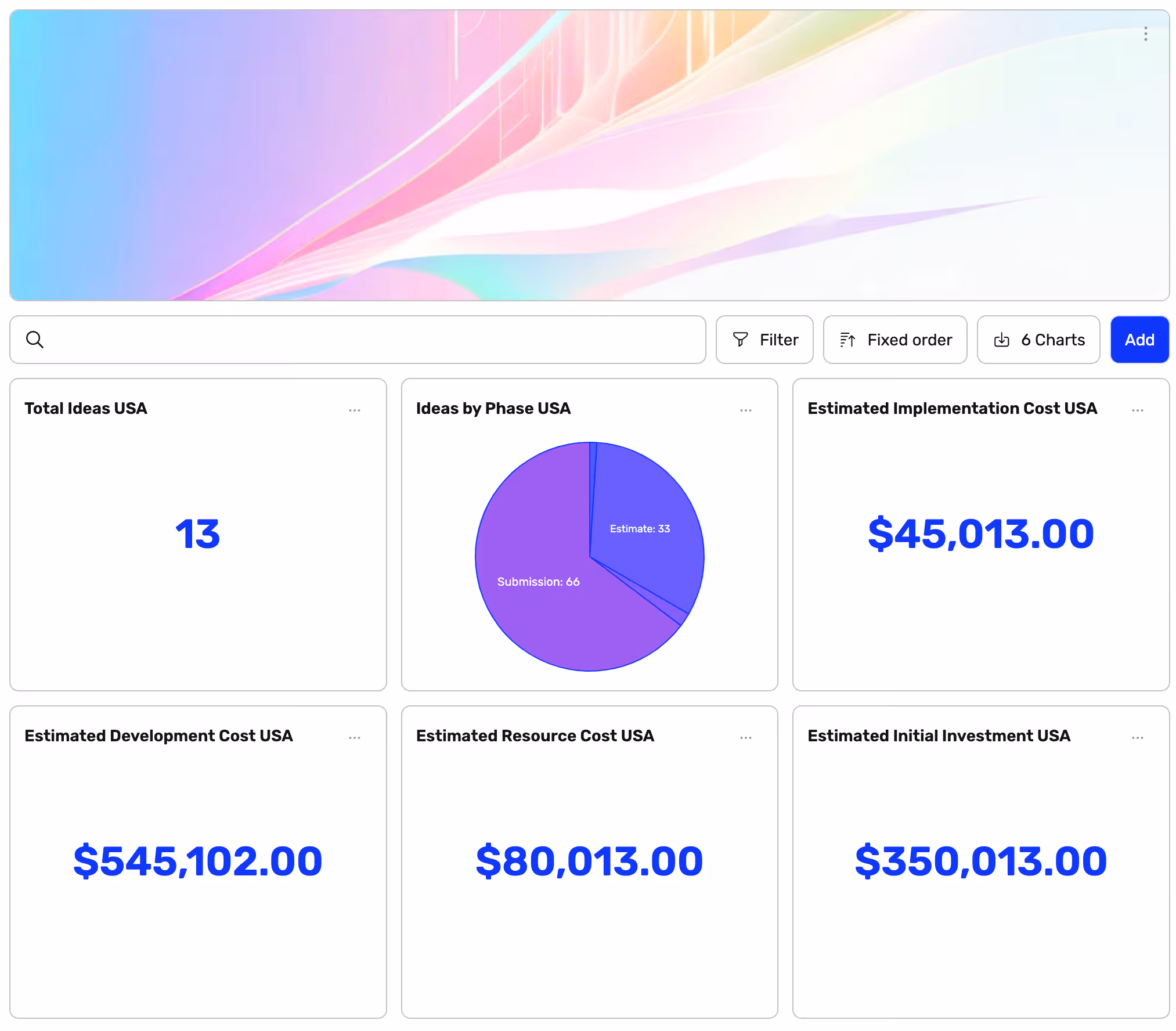
Task: Open the banner's vertical three-dot menu
Action: [x=1145, y=34]
